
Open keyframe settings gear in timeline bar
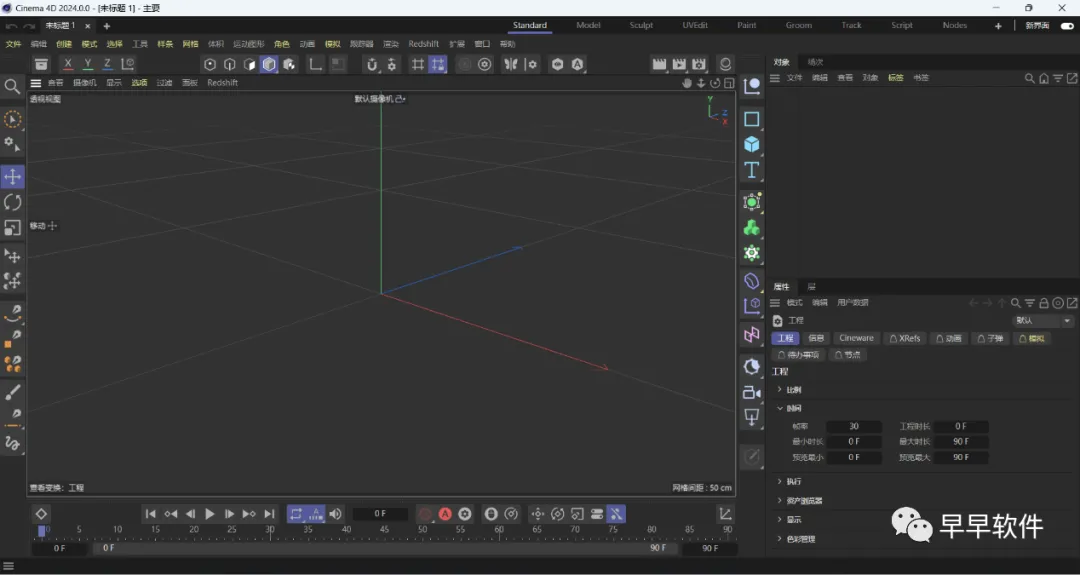click(465, 514)
